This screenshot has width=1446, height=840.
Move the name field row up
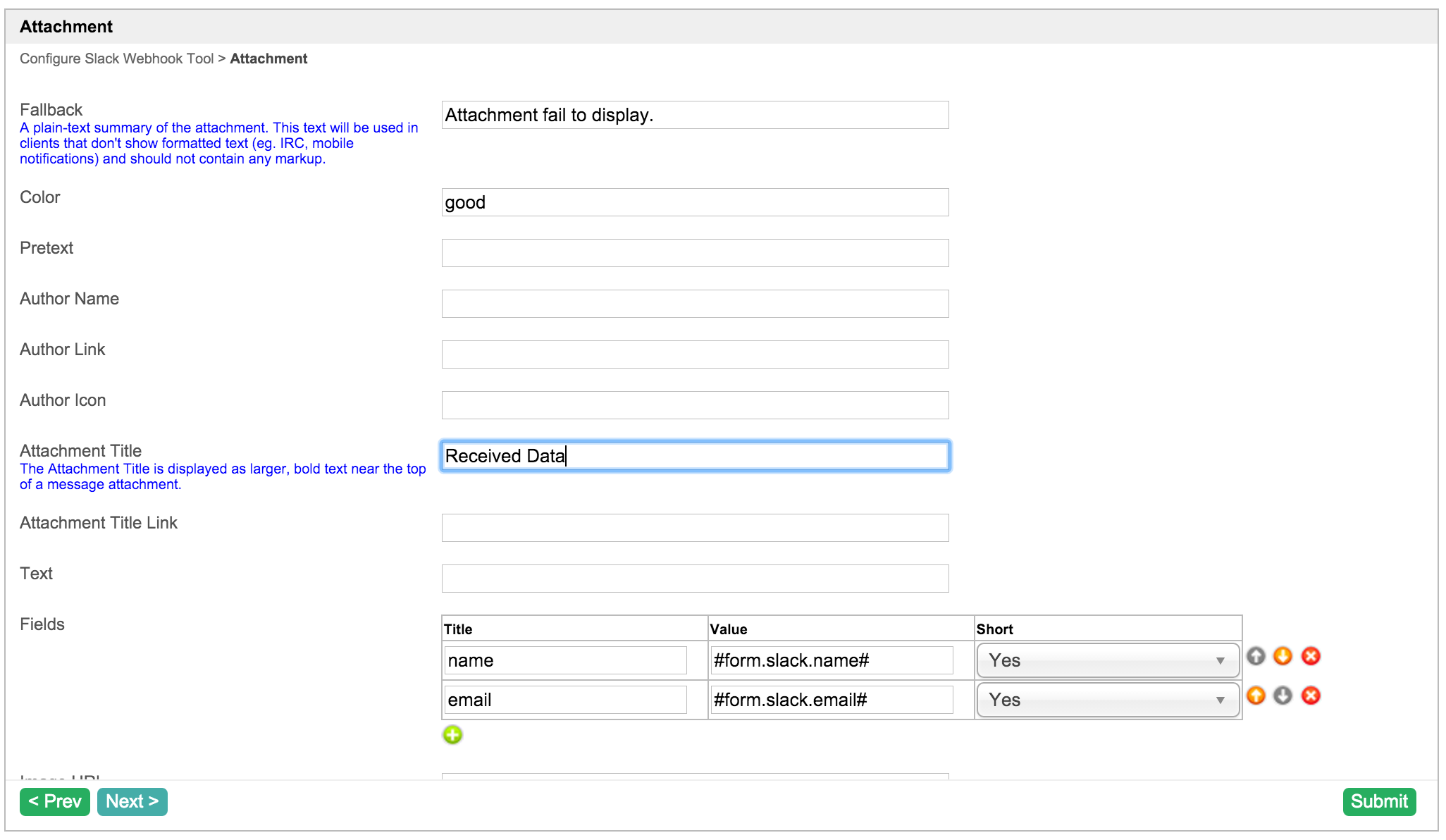point(1256,656)
